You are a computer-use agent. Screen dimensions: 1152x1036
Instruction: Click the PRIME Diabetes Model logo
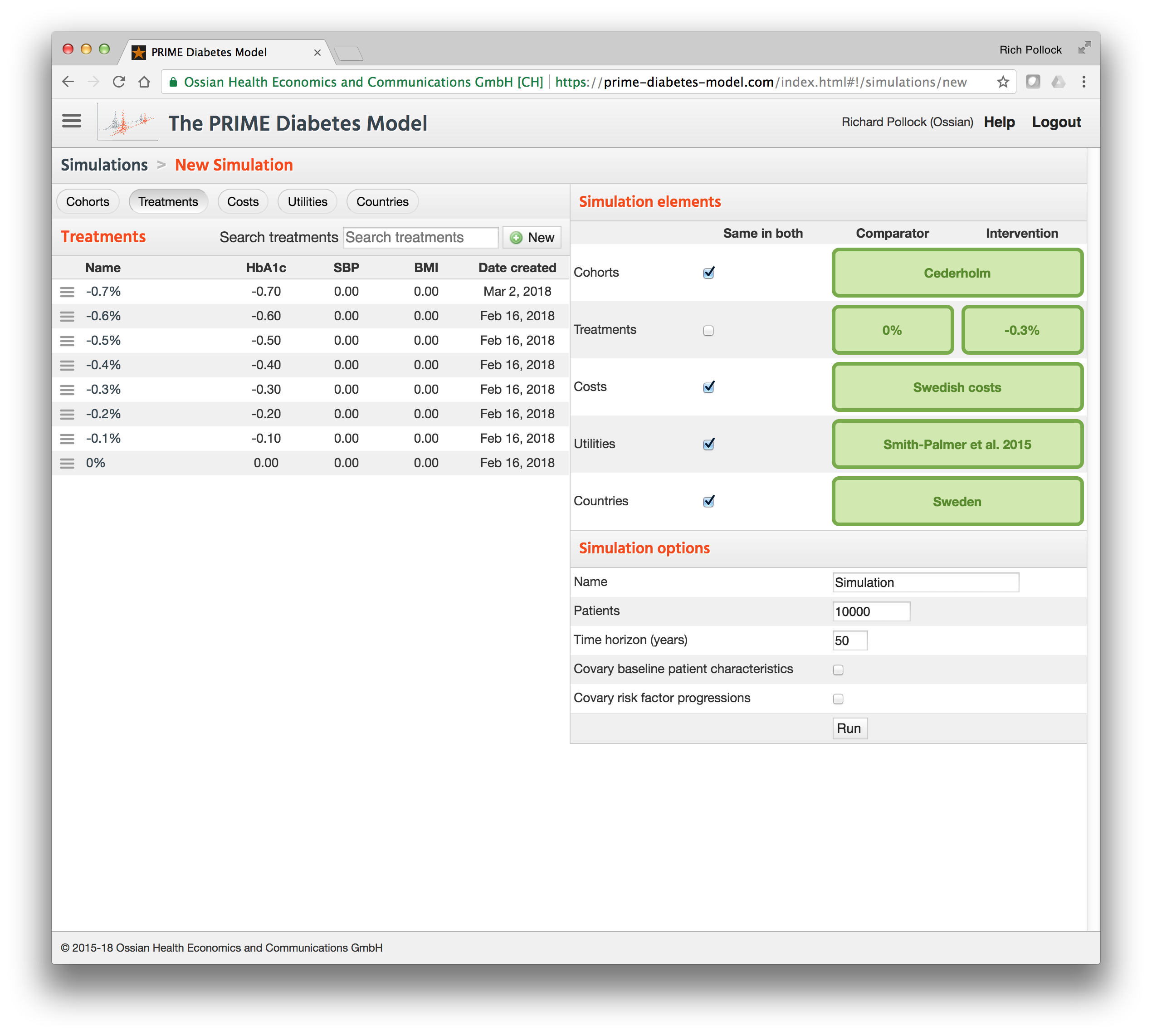tap(128, 122)
